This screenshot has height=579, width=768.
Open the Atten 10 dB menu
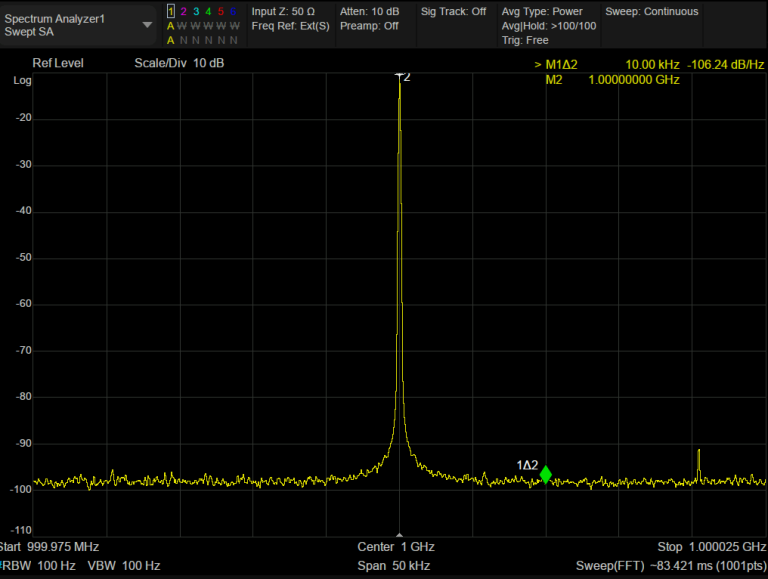point(369,12)
